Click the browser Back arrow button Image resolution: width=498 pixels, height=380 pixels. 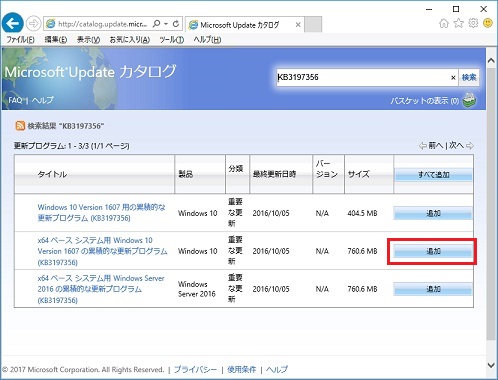[12, 23]
